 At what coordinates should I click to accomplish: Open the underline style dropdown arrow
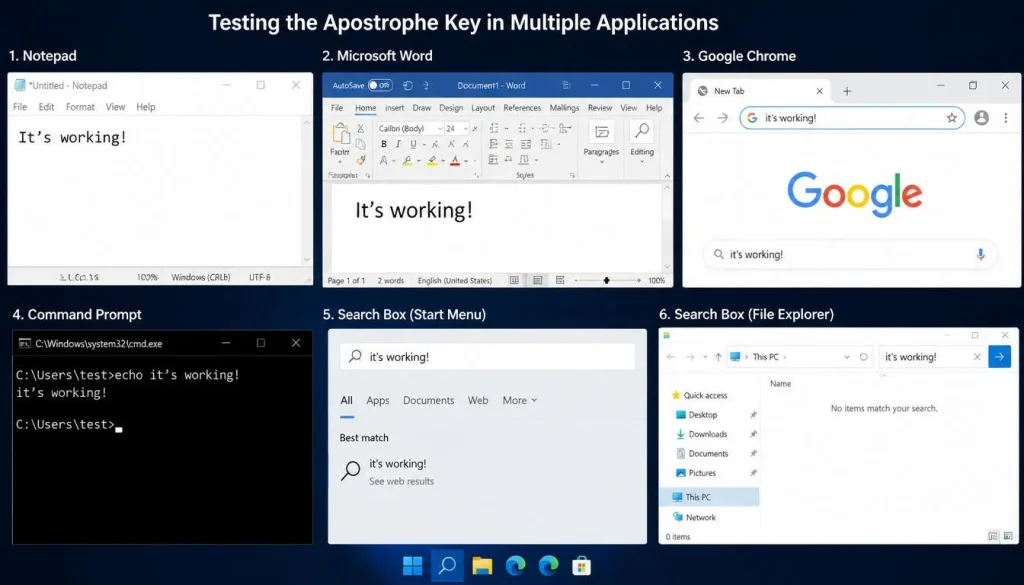(x=423, y=144)
